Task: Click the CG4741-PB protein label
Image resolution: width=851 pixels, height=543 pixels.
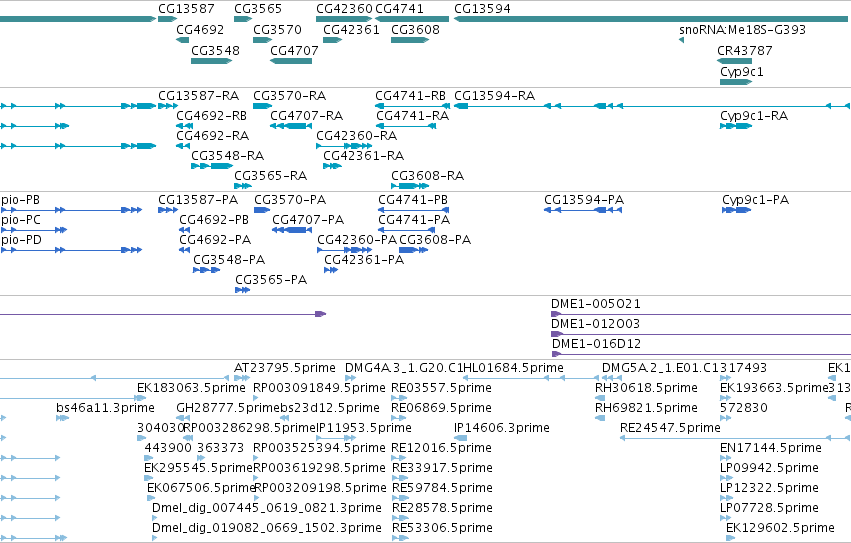Action: pyautogui.click(x=413, y=200)
